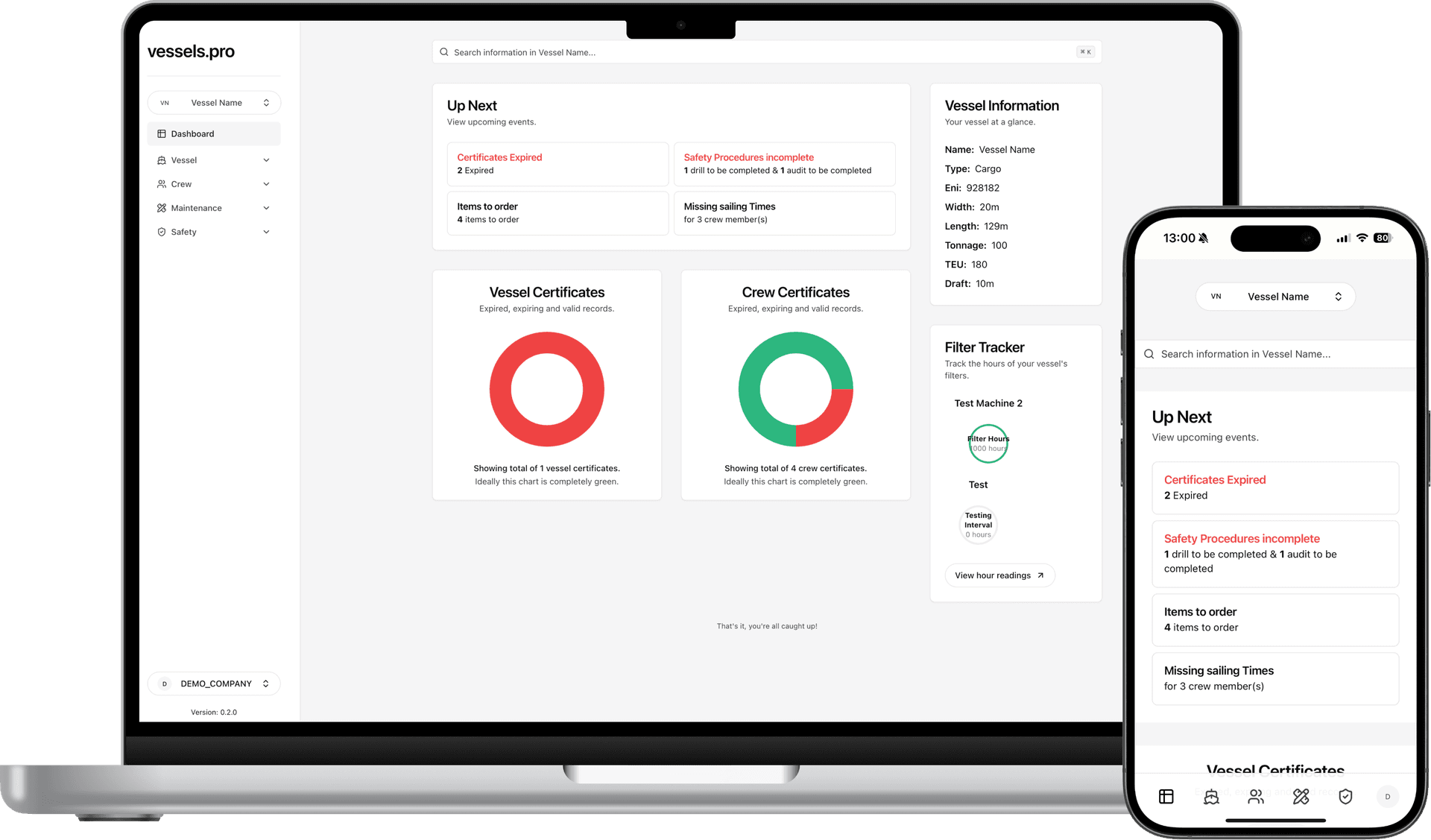Click the Vessel Certificates donut chart icon
Viewport: 1431px width, 840px height.
click(x=547, y=390)
